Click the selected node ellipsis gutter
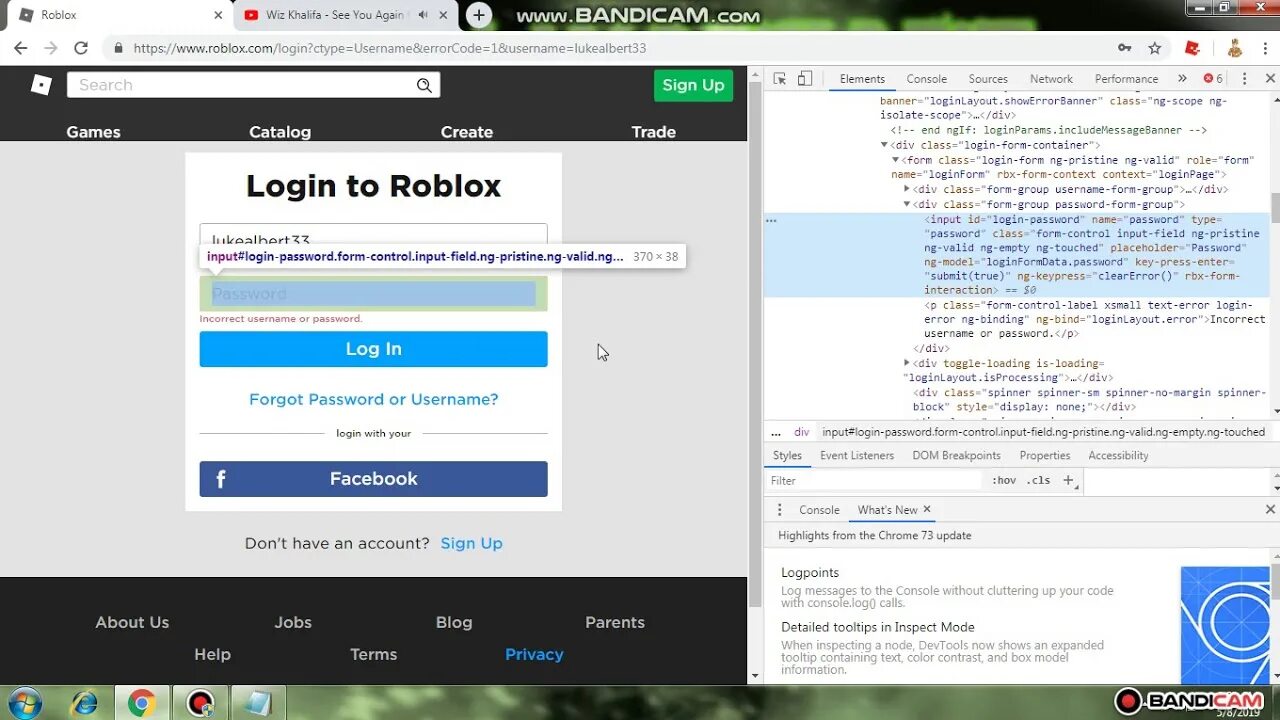 771,220
